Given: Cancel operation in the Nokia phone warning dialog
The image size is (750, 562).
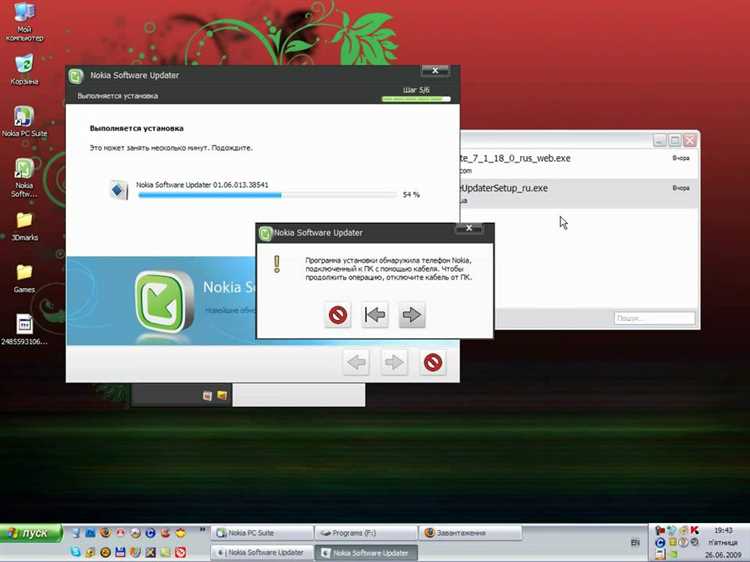Looking at the screenshot, I should coord(338,315).
